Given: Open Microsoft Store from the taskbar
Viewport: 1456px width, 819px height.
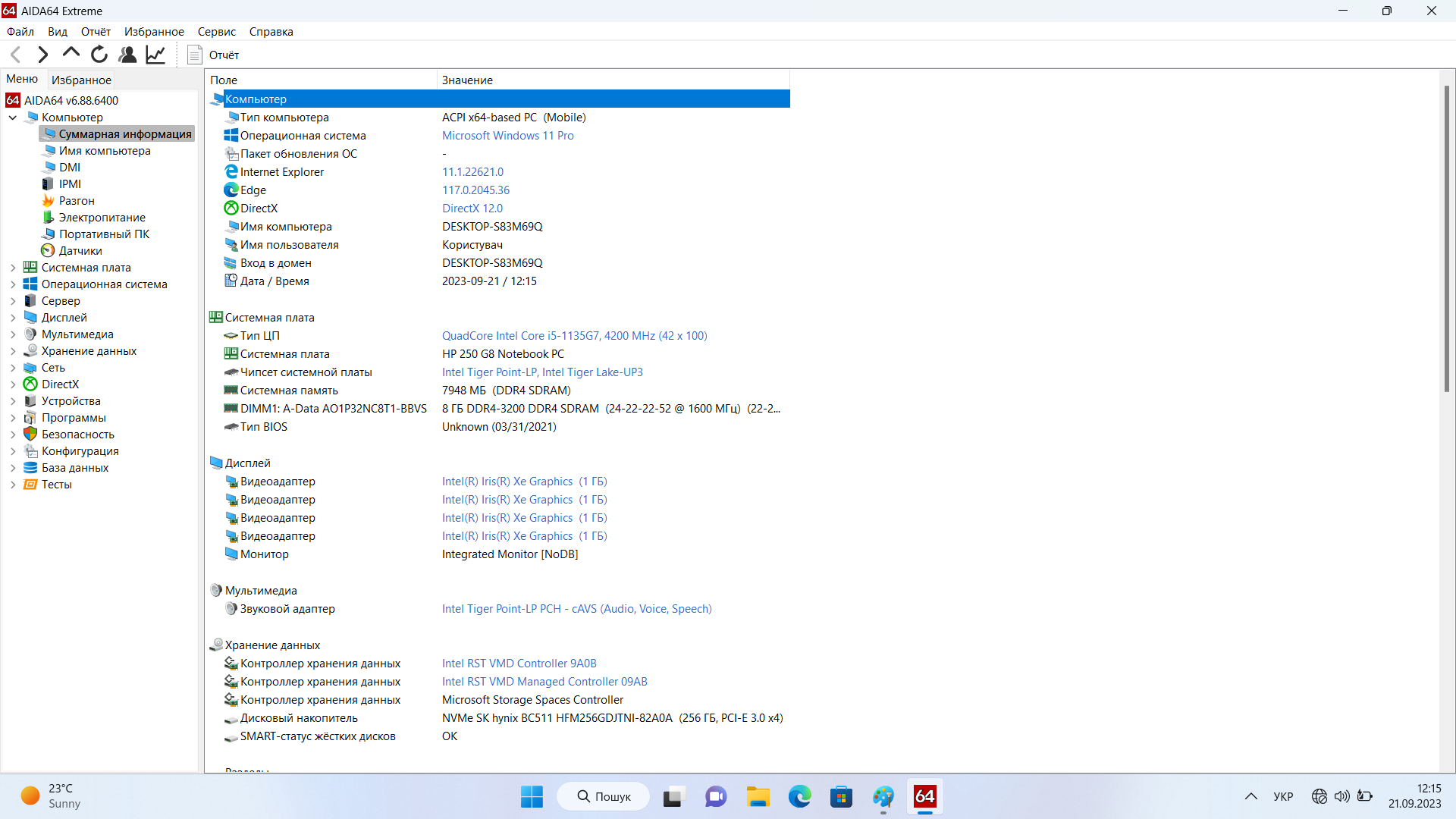Looking at the screenshot, I should (x=841, y=796).
